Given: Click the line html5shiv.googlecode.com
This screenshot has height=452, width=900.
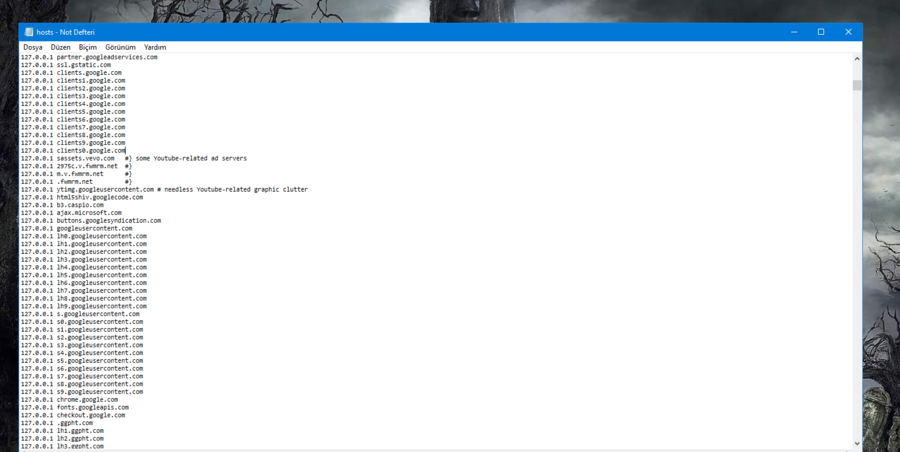Looking at the screenshot, I should tap(82, 197).
